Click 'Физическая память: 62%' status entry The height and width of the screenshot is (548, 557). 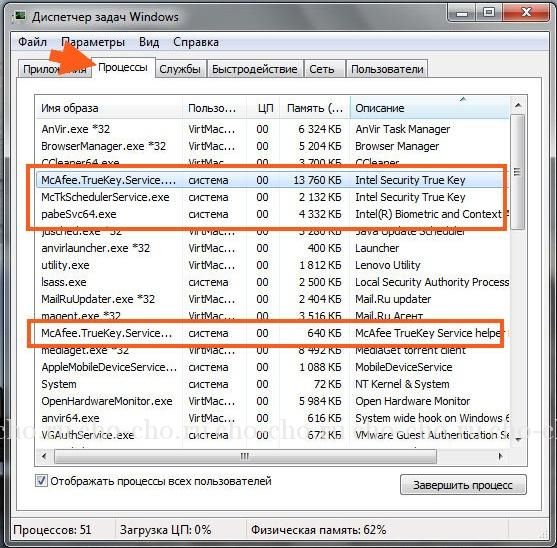coord(319,530)
